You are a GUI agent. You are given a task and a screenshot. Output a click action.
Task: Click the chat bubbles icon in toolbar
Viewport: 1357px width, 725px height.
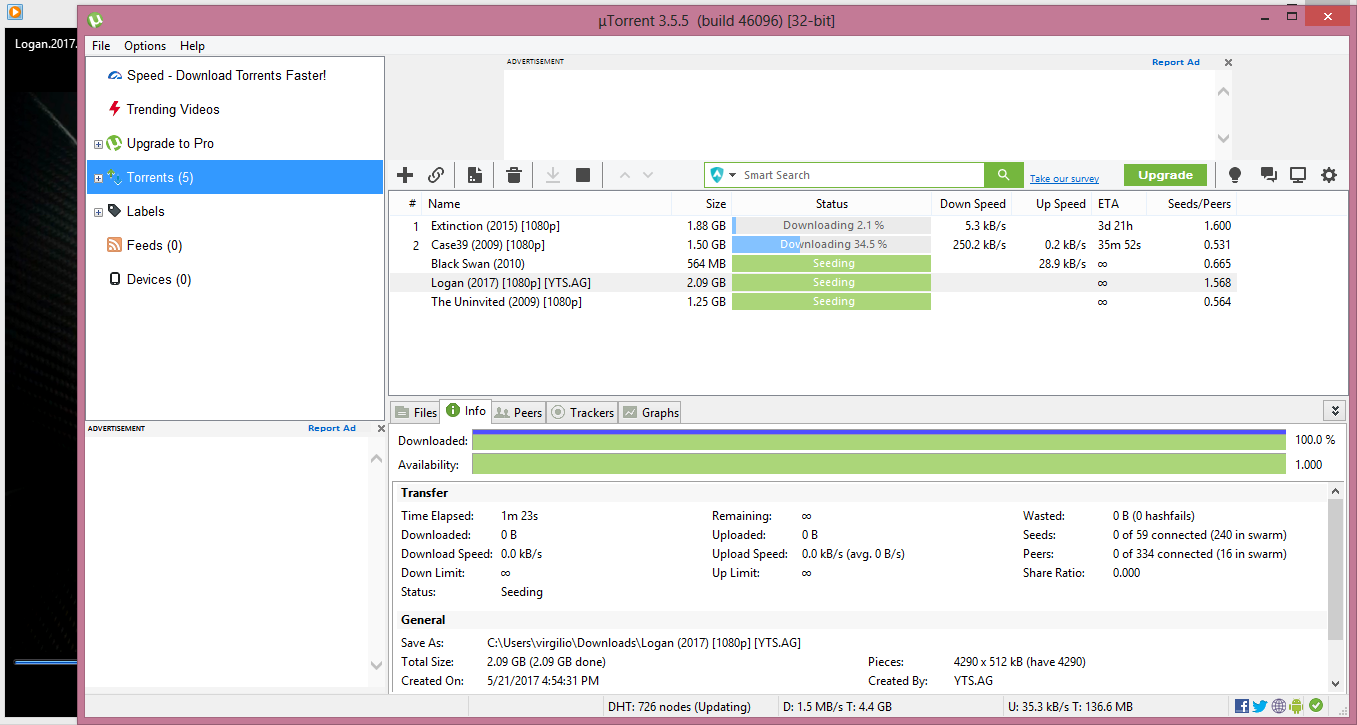click(1269, 175)
